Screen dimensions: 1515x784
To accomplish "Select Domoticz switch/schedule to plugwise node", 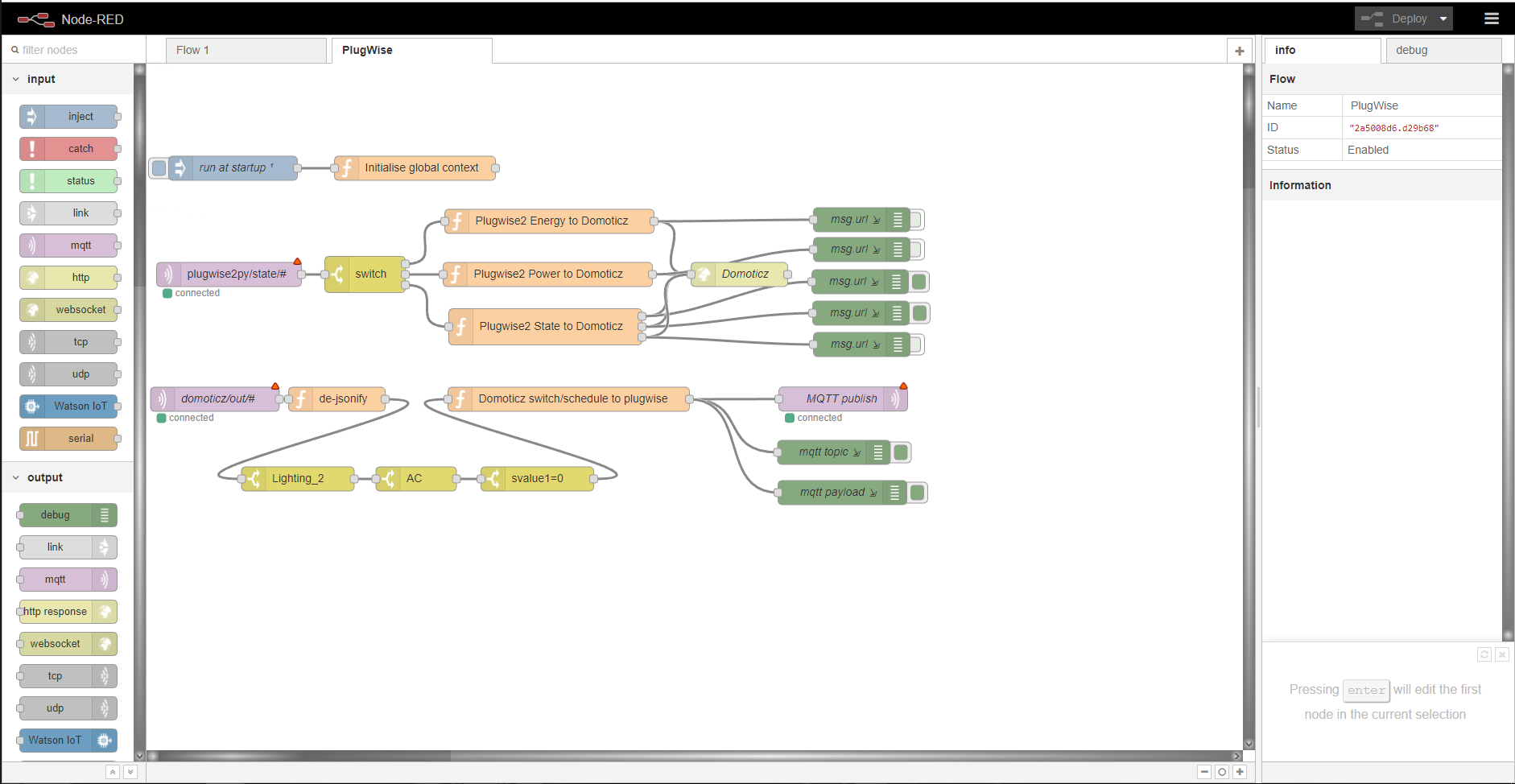I will pos(569,398).
